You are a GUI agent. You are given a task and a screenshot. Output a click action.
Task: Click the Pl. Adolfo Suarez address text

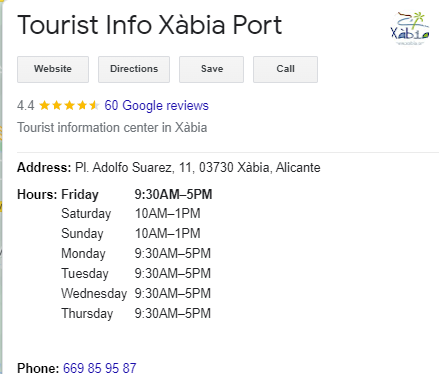198,167
